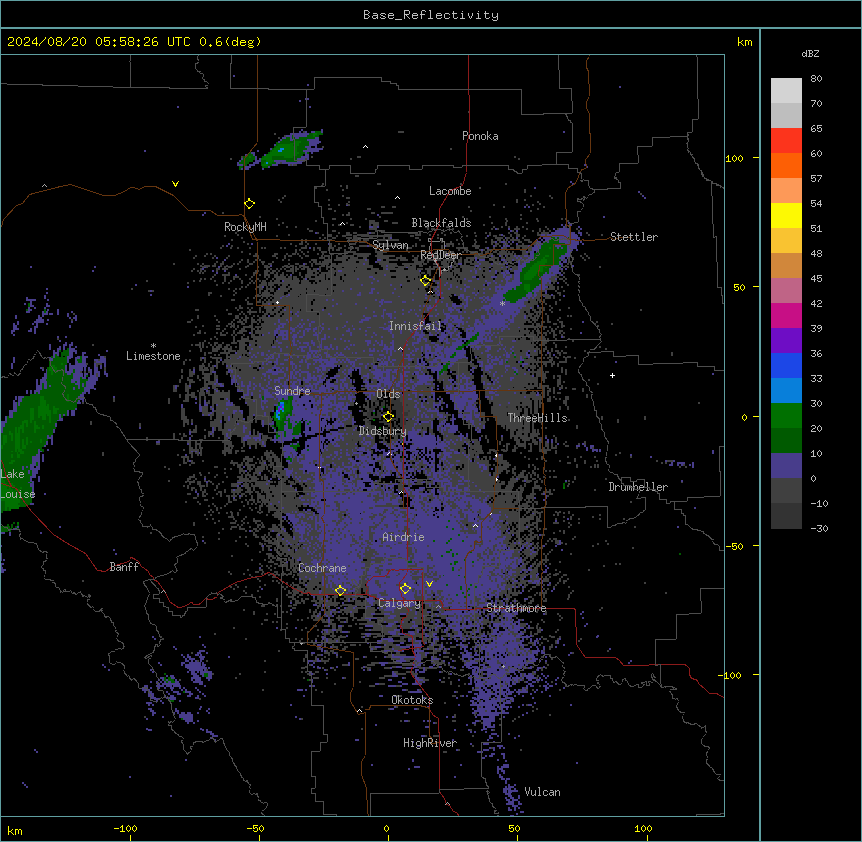Click the Ponoka city label
862x842 pixels.
(480, 136)
